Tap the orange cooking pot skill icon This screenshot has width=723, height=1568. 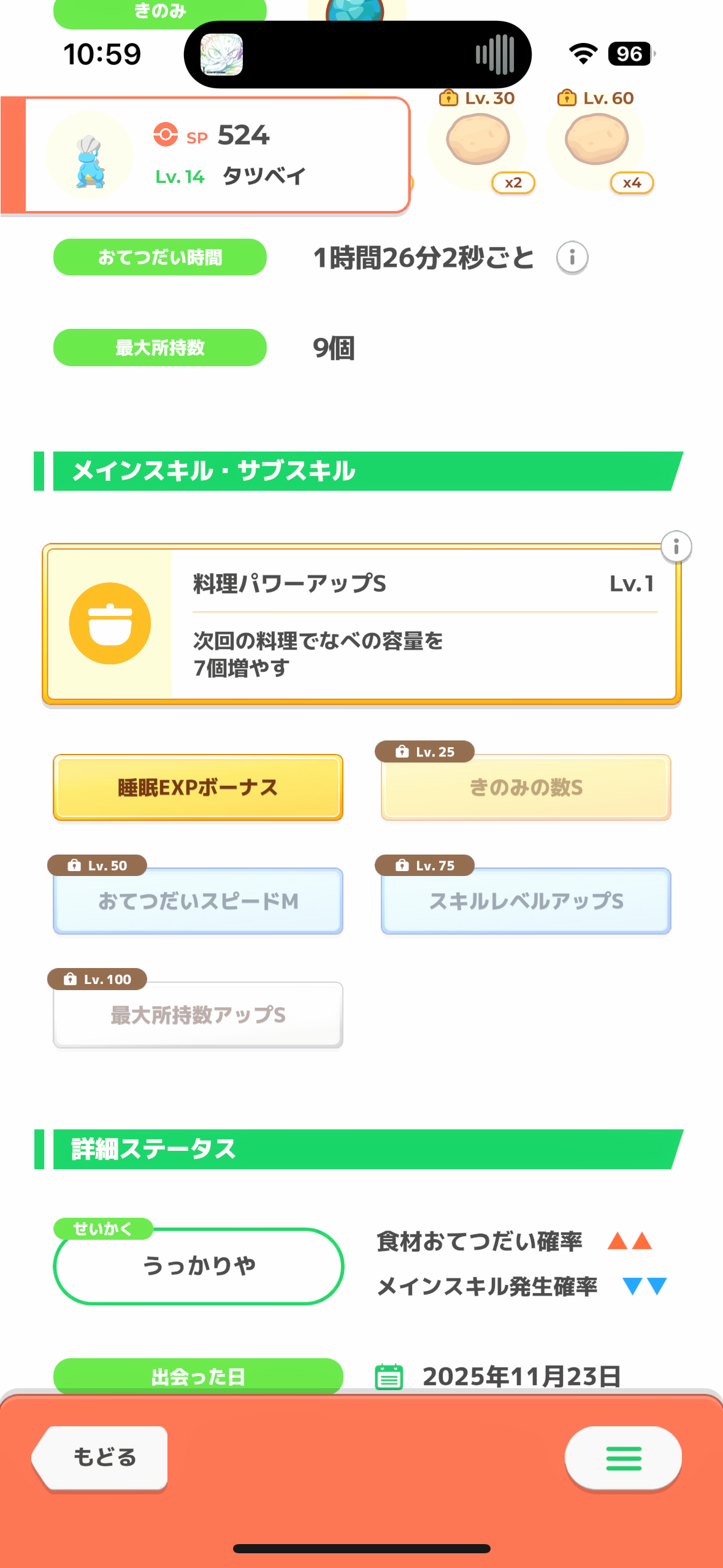pyautogui.click(x=110, y=623)
